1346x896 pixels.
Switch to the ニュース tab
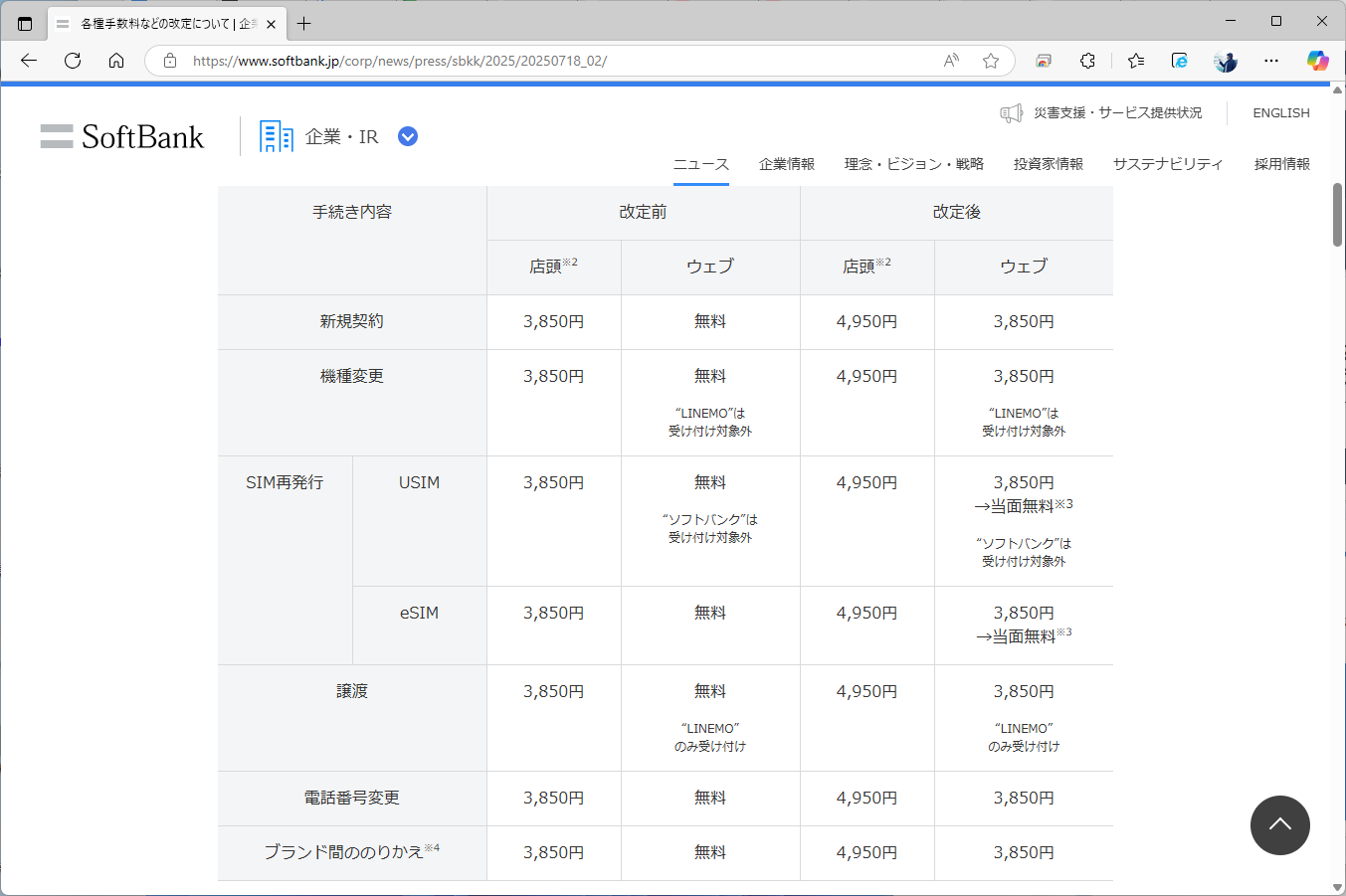point(701,163)
